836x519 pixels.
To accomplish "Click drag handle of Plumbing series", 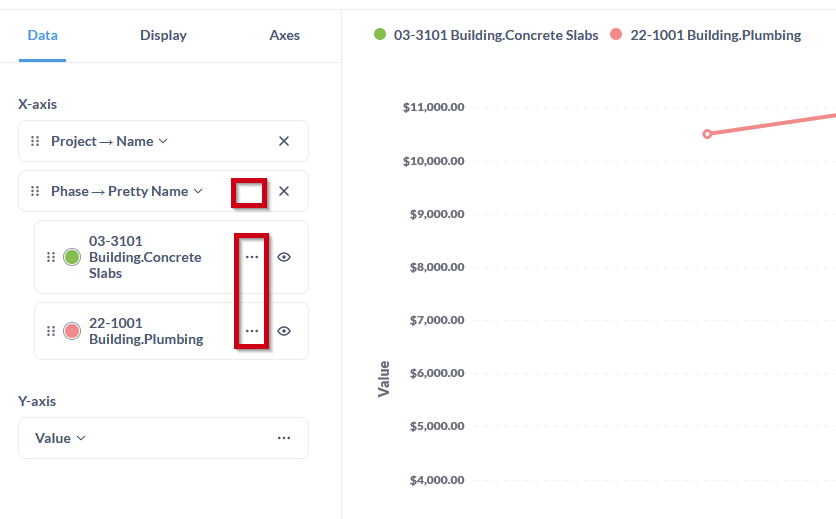I will [x=51, y=331].
